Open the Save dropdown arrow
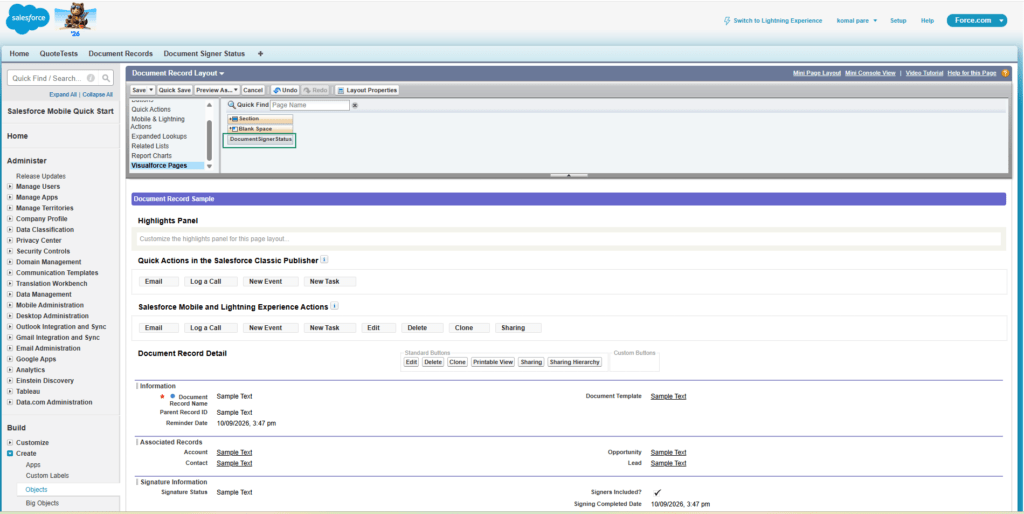 tap(152, 90)
